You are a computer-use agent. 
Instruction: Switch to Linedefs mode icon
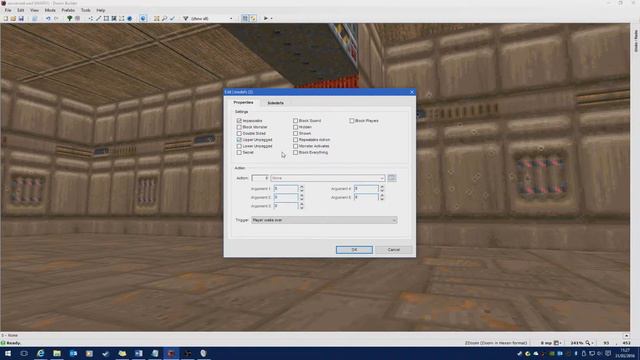click(98, 18)
